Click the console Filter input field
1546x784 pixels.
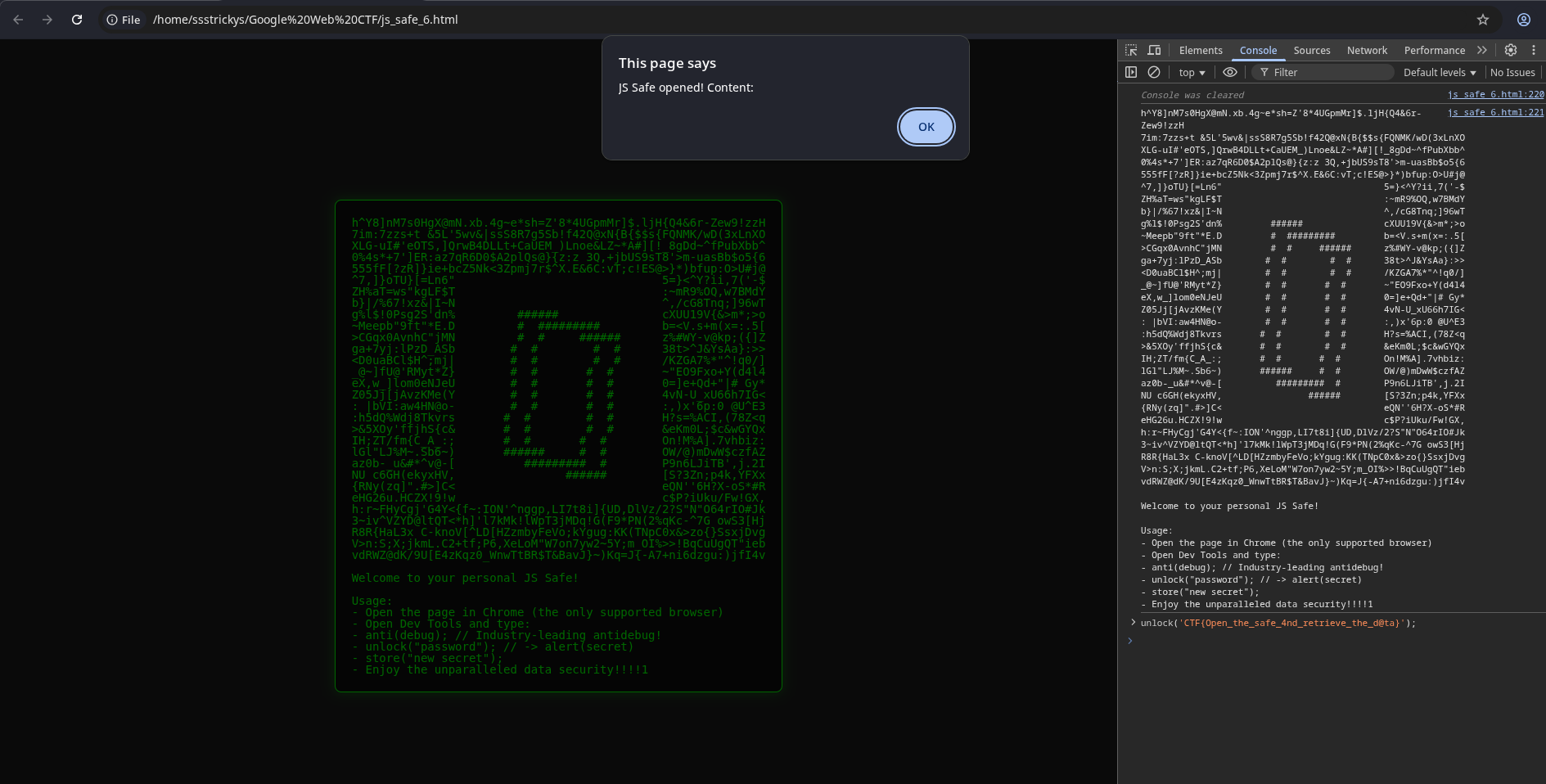coord(1330,73)
